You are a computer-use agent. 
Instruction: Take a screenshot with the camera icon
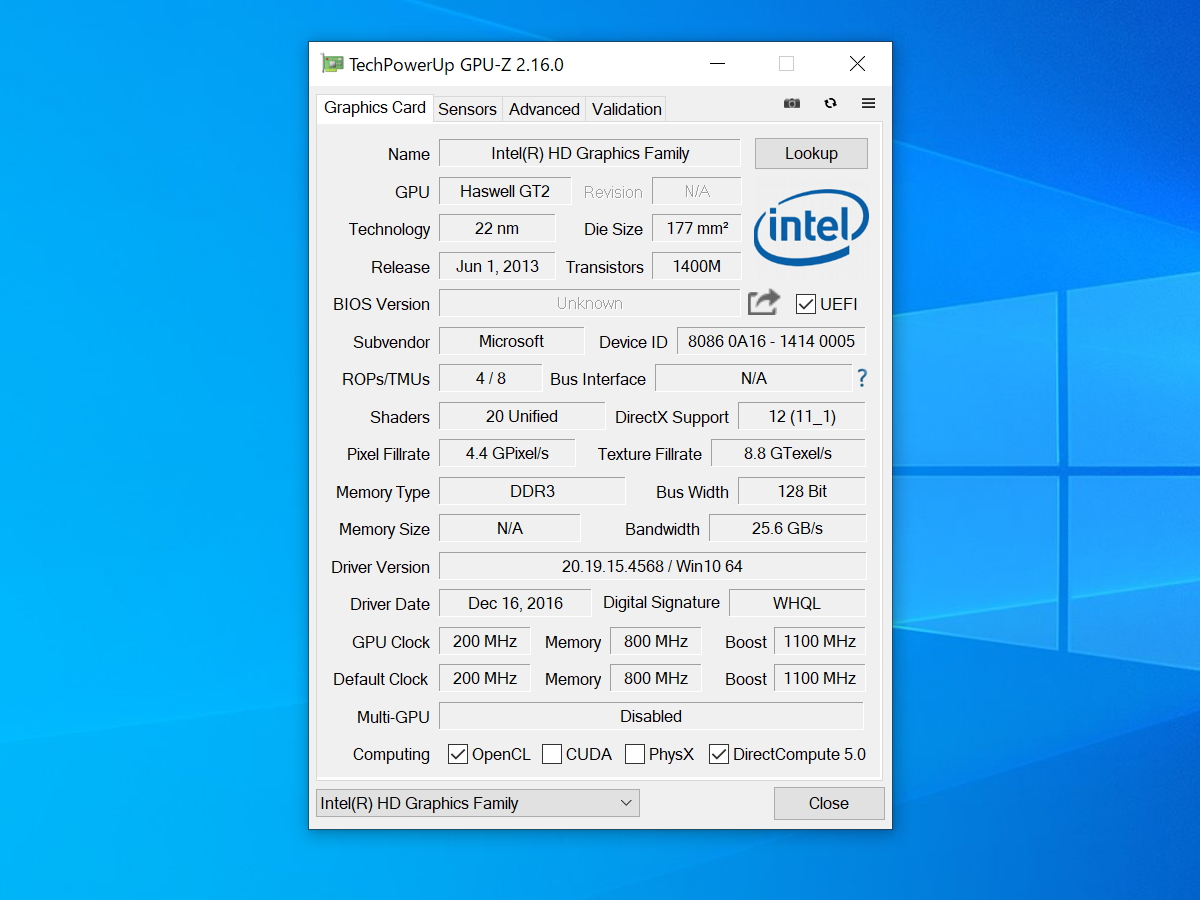pos(792,103)
